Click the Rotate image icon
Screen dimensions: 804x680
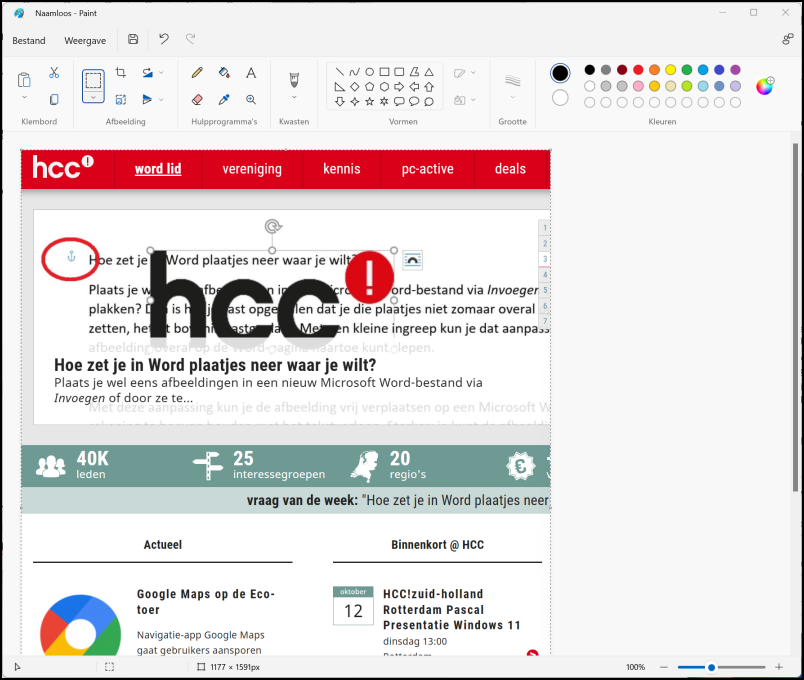pyautogui.click(x=147, y=72)
